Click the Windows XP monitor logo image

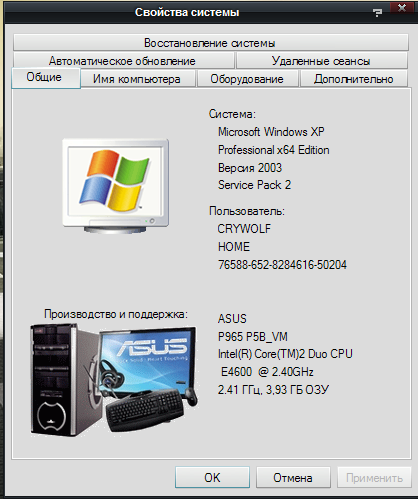[x=115, y=186]
